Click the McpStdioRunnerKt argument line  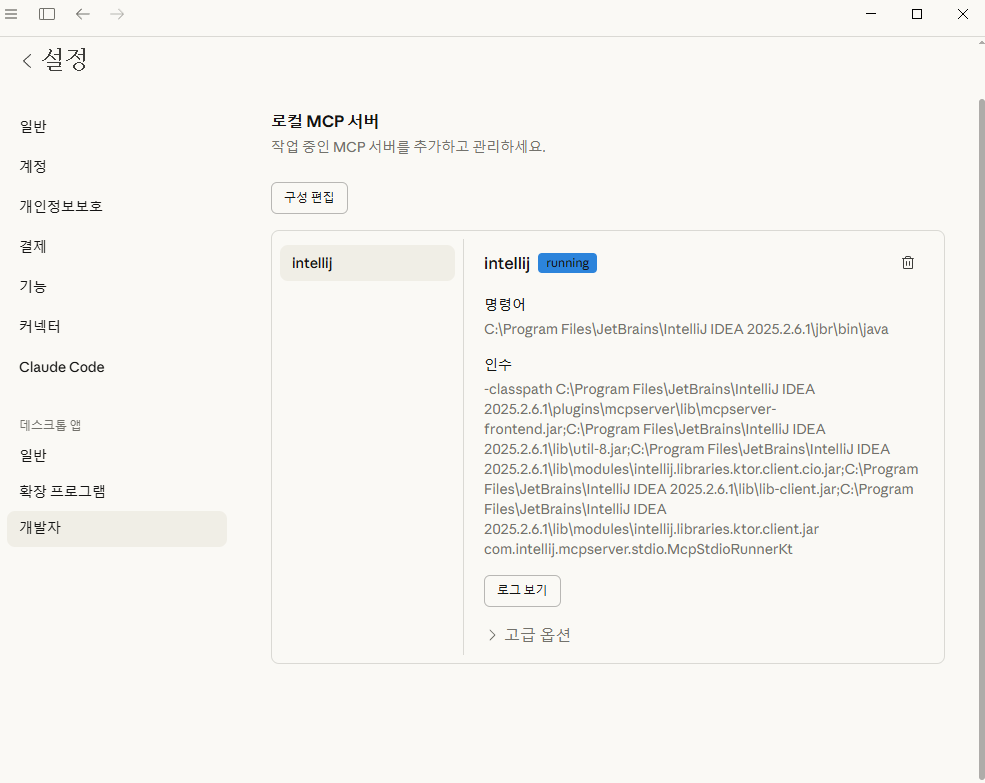tap(638, 549)
